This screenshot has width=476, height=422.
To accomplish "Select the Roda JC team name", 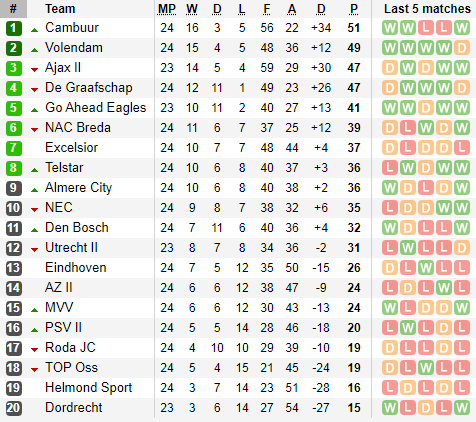I will click(70, 348).
